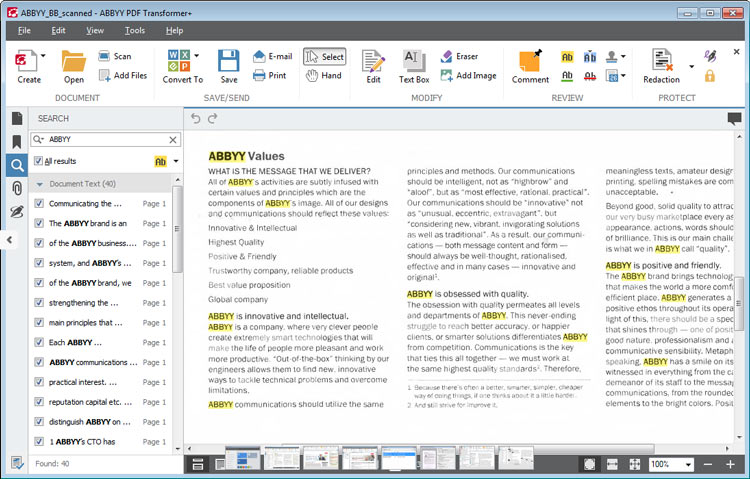This screenshot has width=750, height=479.
Task: Click the ABBYY search input field
Action: click(106, 139)
